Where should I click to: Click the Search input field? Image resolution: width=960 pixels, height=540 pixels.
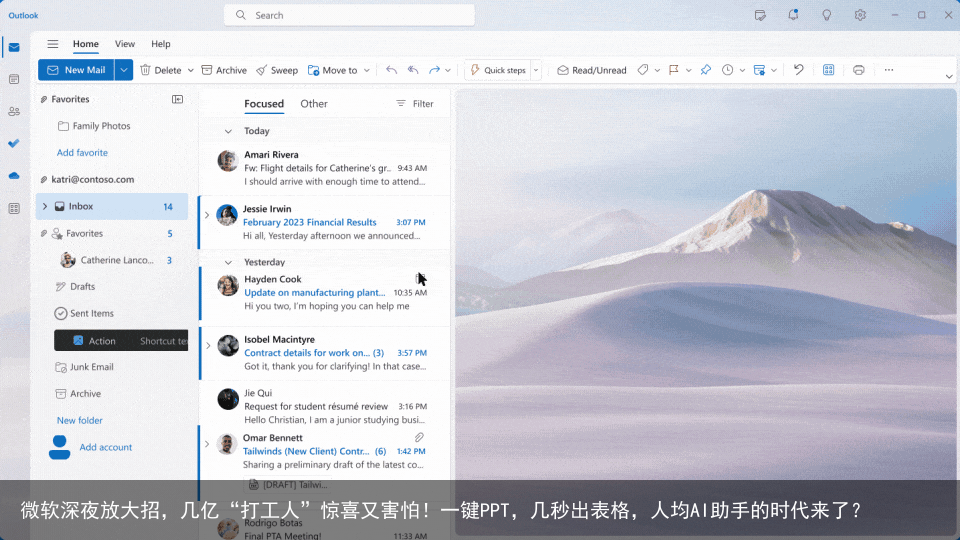(349, 15)
